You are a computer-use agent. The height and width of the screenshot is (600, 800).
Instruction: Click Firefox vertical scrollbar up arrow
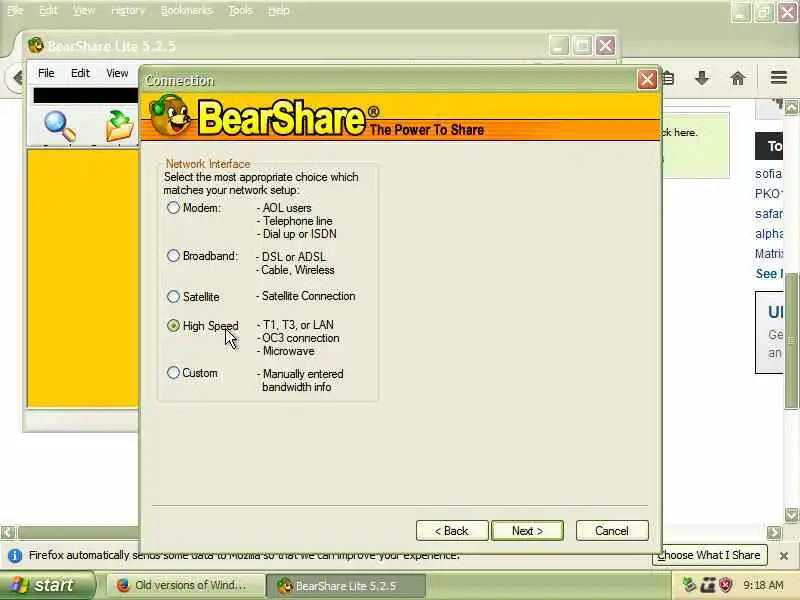791,108
